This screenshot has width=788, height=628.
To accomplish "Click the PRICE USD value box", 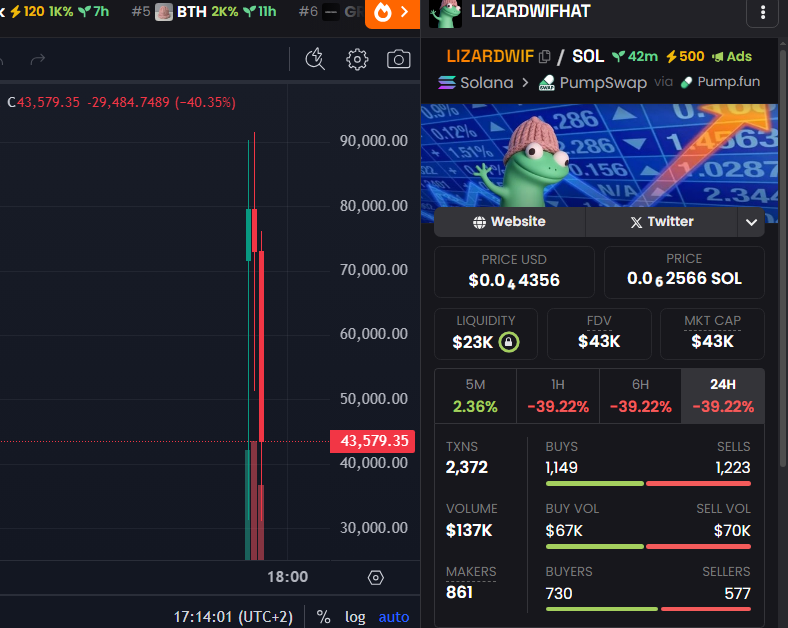I will [x=514, y=272].
